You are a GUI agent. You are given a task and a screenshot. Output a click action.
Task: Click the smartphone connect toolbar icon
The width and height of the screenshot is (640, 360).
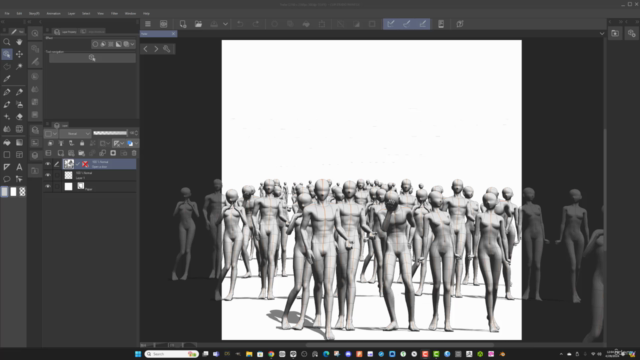(x=441, y=24)
